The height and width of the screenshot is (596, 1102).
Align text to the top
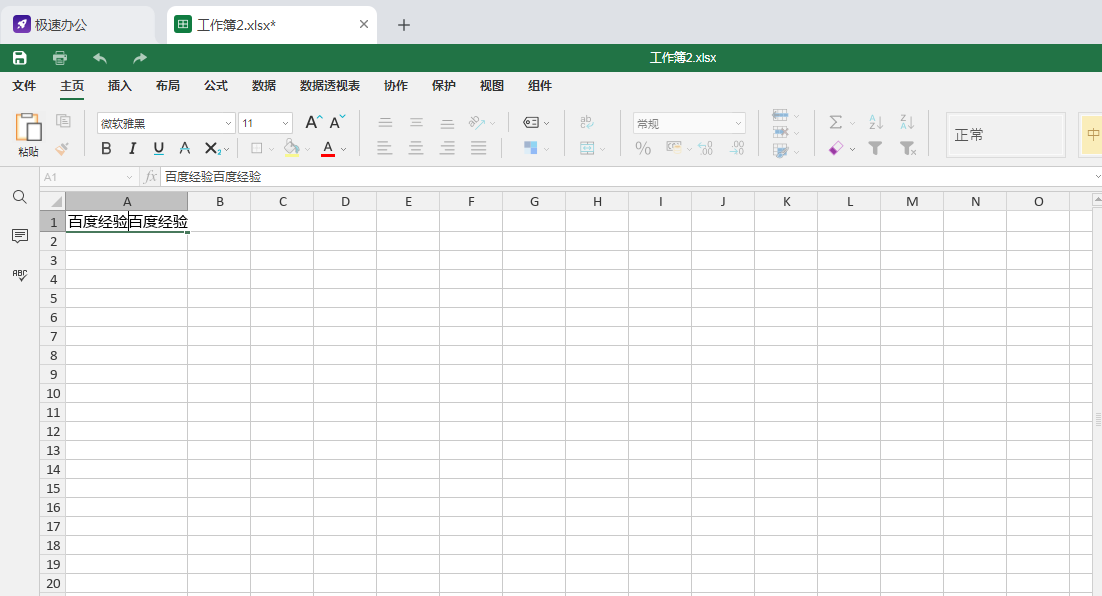click(385, 123)
